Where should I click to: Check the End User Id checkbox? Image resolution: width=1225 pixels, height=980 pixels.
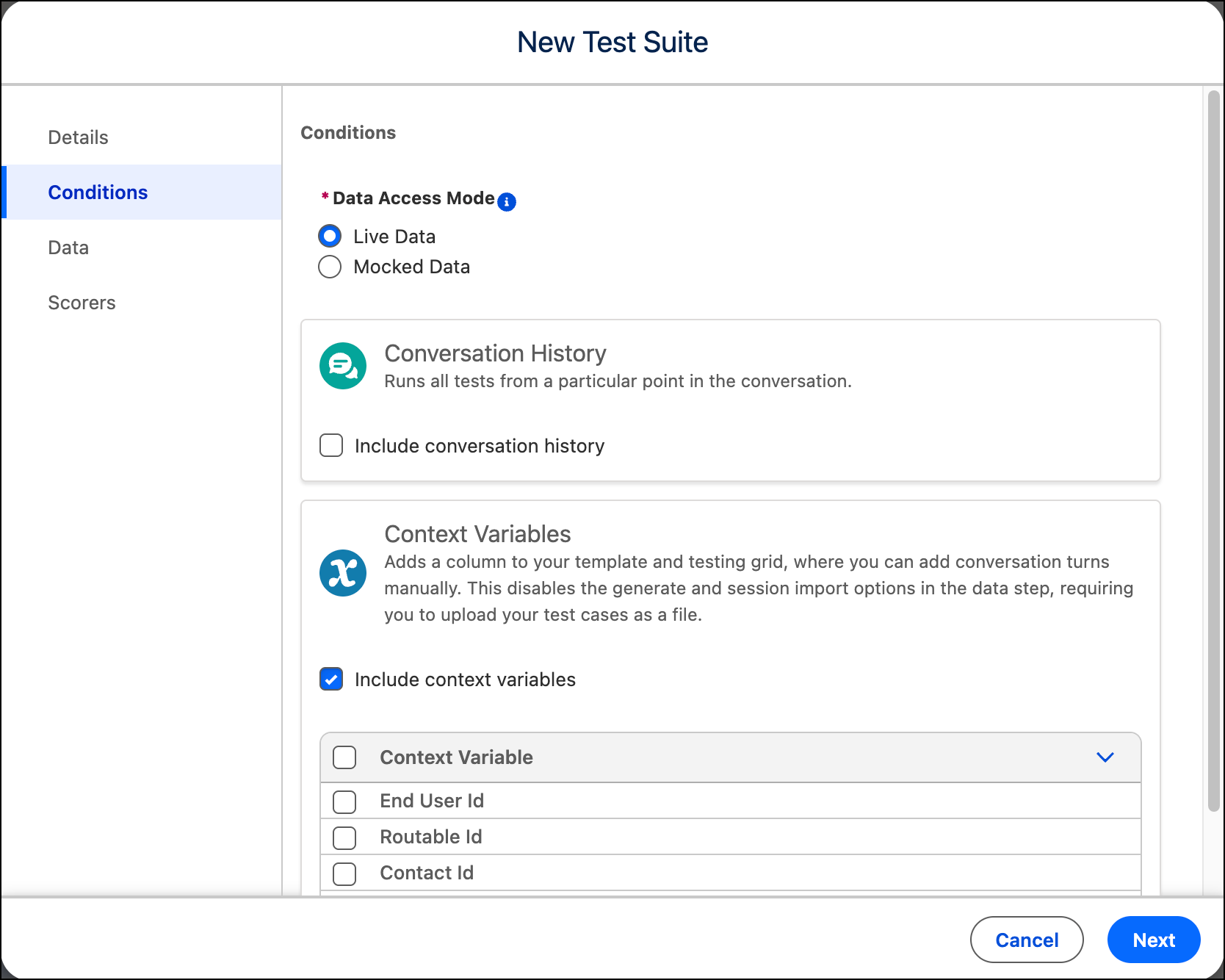[x=344, y=801]
